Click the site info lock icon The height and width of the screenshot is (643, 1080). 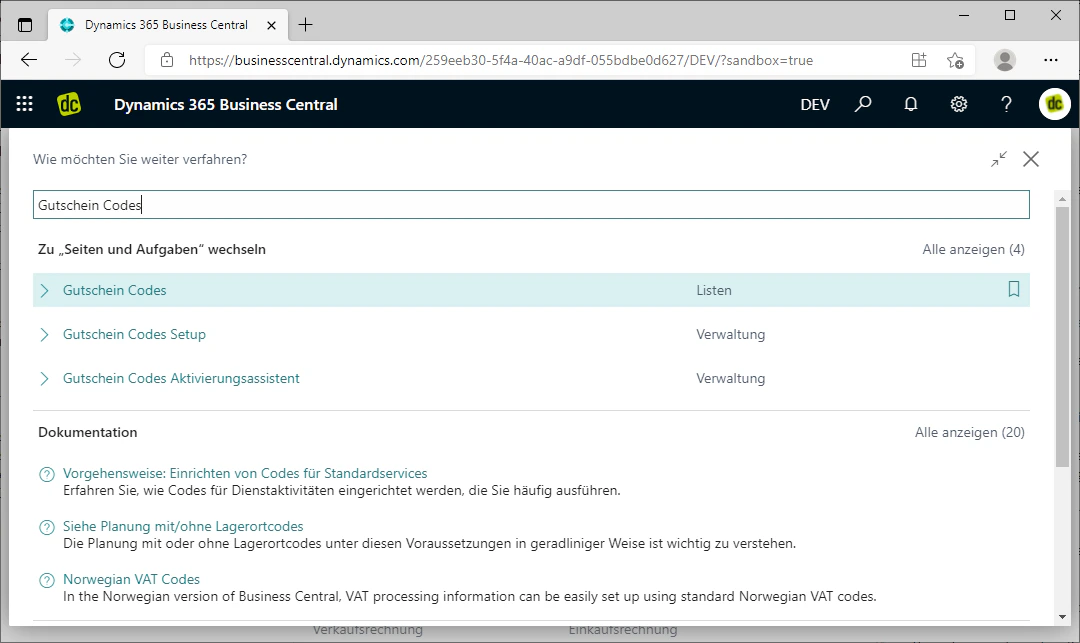(167, 60)
